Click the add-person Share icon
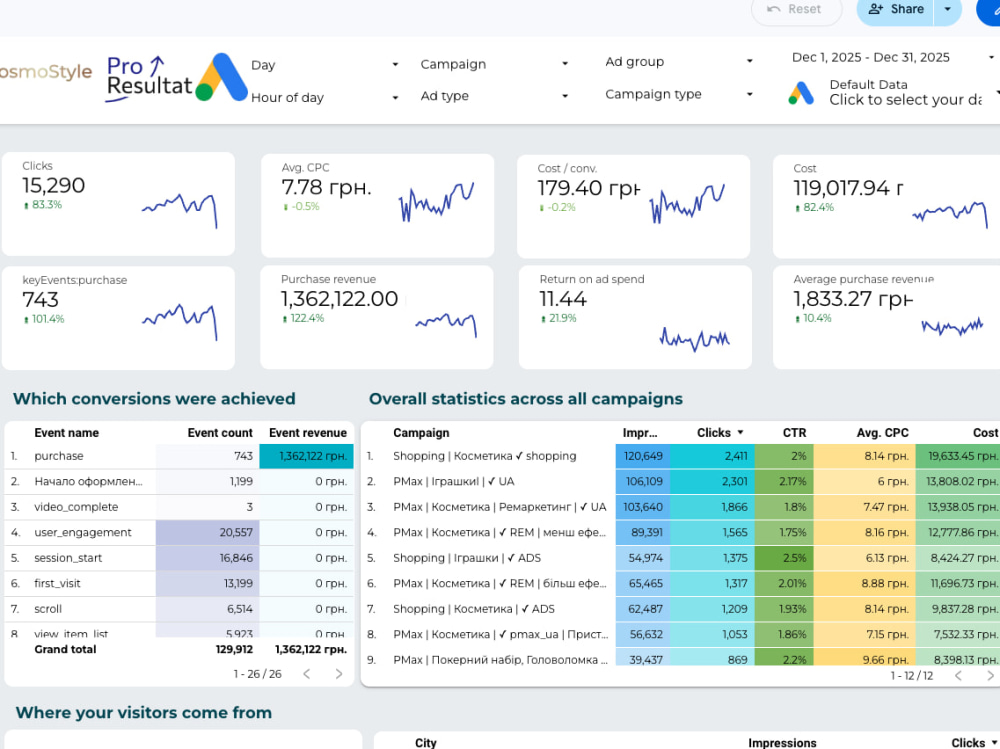 click(x=876, y=9)
